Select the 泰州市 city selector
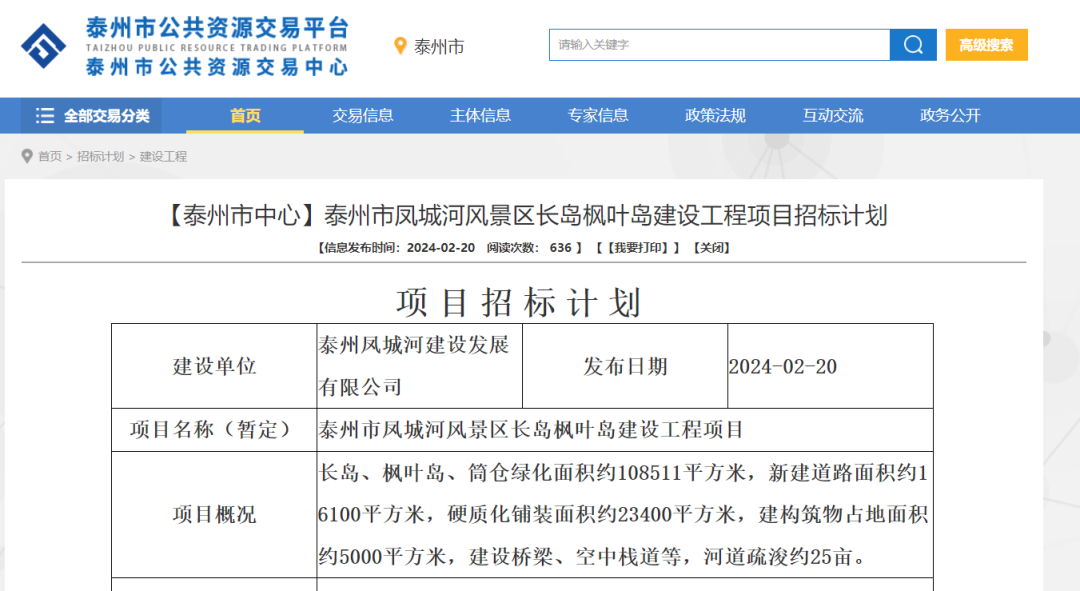Viewport: 1080px width, 591px height. point(439,47)
